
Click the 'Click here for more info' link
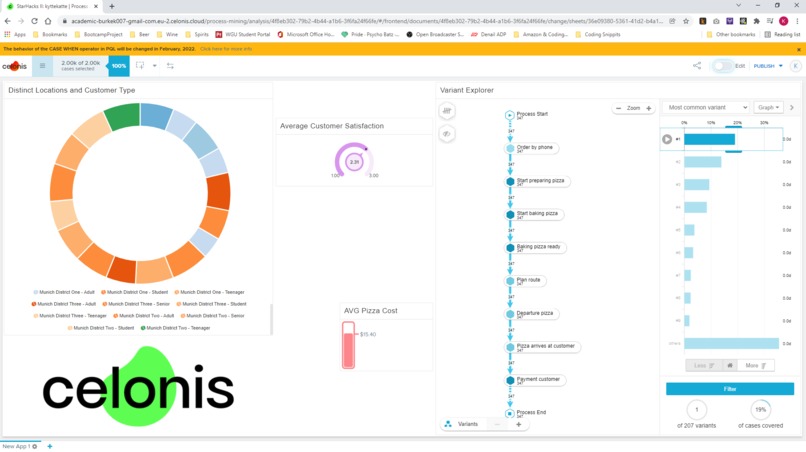[226, 49]
